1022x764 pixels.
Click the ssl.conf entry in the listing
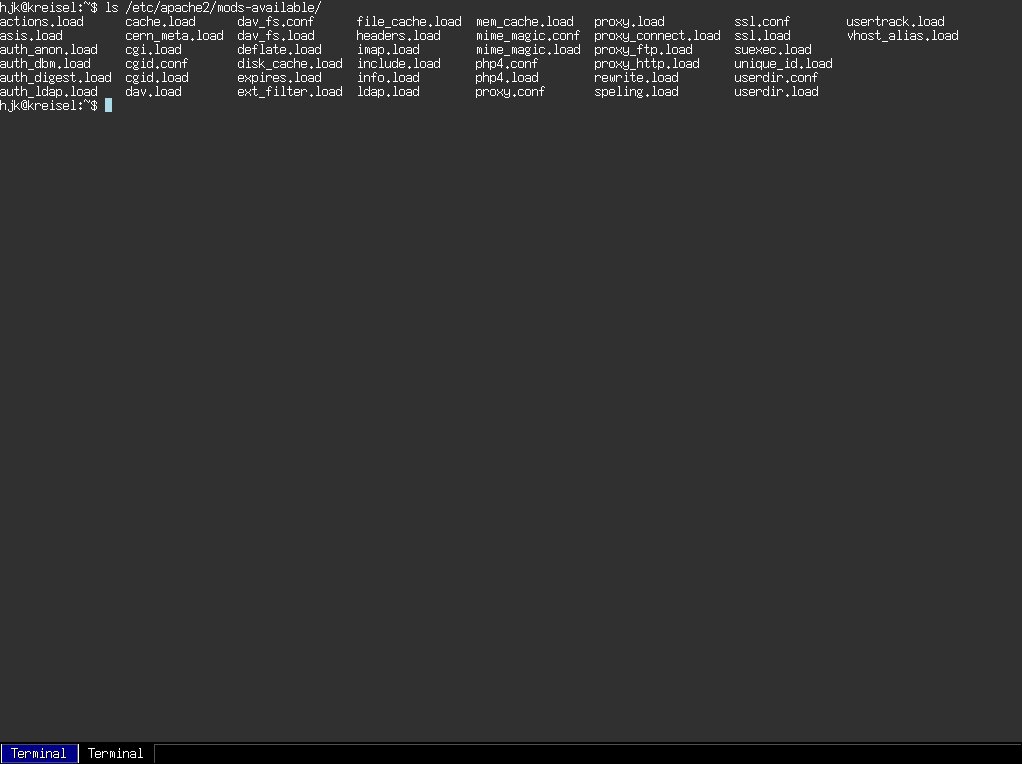[762, 21]
